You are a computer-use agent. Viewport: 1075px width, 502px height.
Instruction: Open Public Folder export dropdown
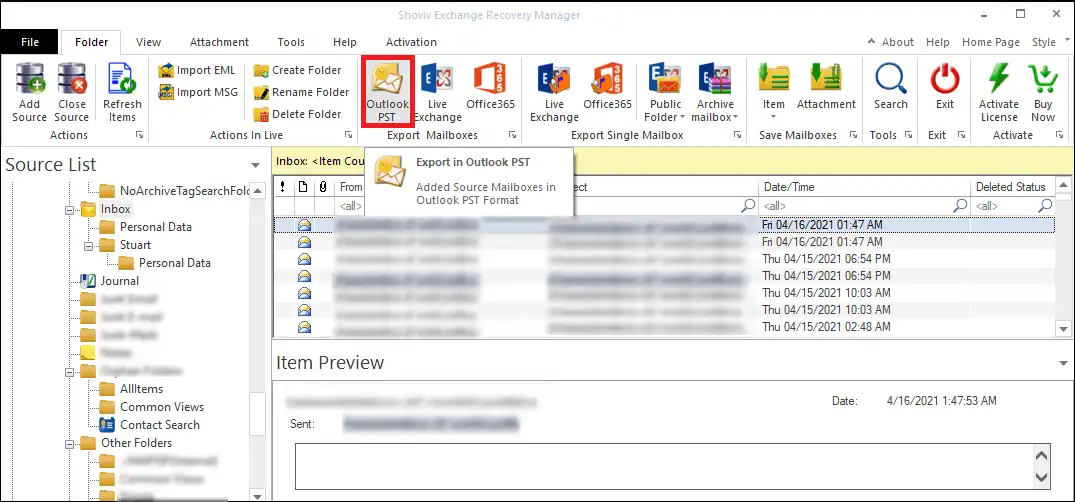[666, 93]
